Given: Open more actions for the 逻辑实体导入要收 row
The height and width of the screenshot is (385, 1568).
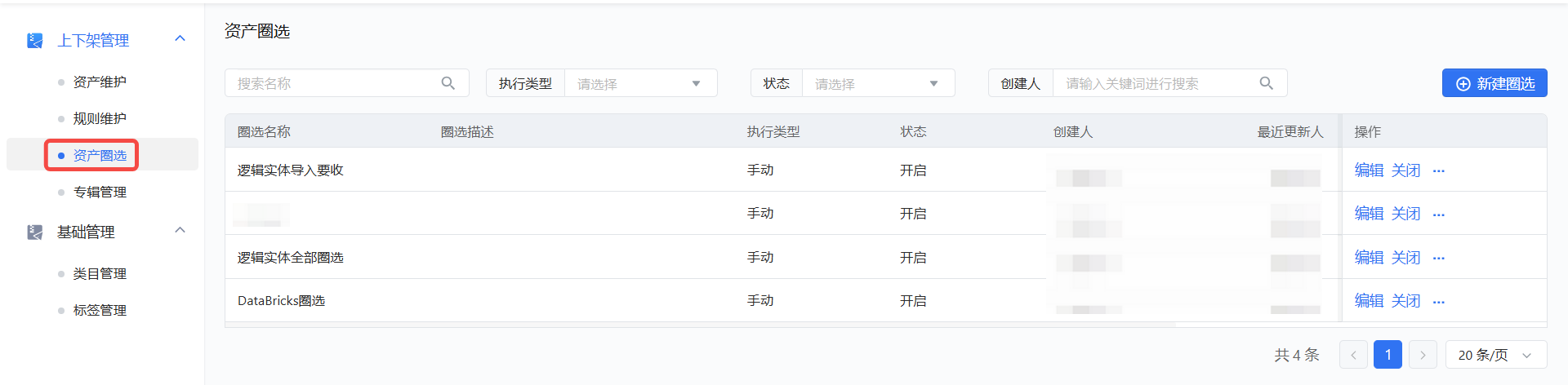Looking at the screenshot, I should point(1439,171).
